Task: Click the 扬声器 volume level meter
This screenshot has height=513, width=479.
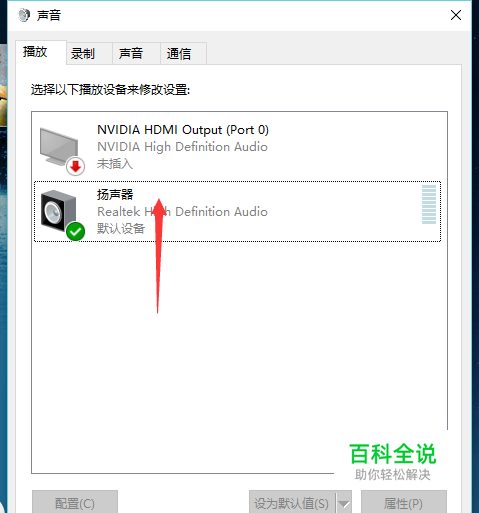Action: 429,205
